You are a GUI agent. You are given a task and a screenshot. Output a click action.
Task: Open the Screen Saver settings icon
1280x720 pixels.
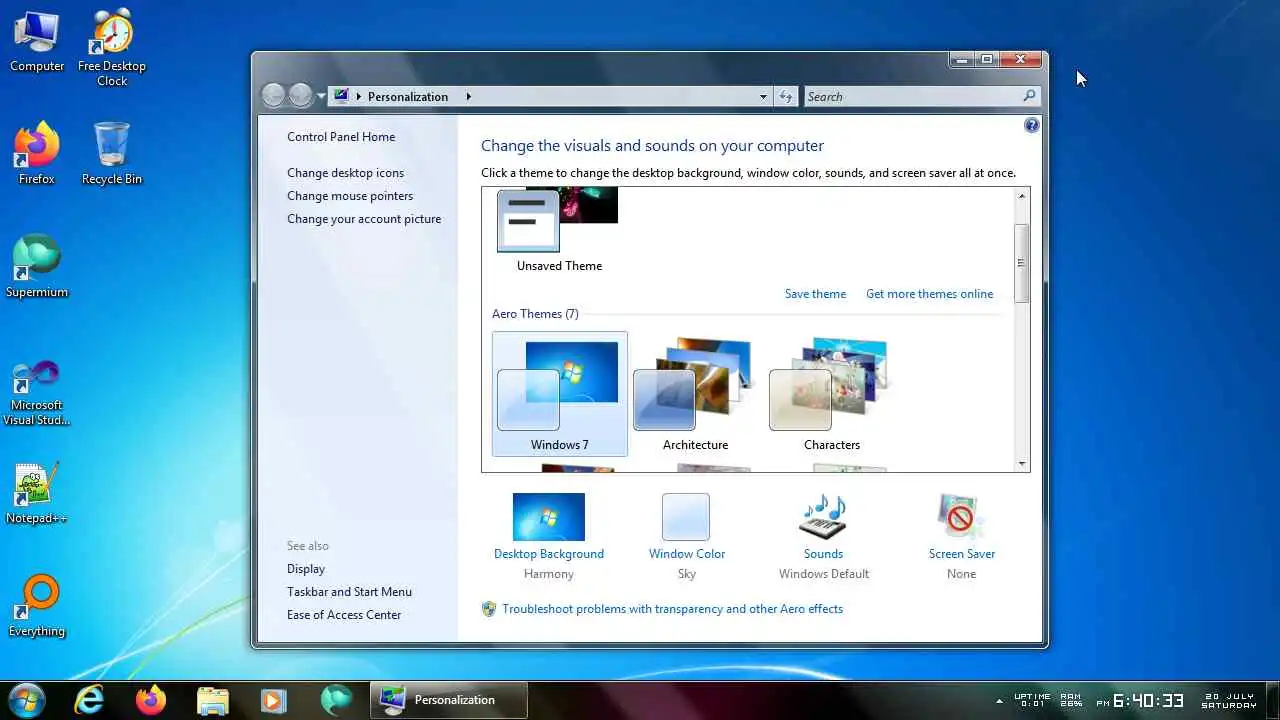click(x=961, y=517)
